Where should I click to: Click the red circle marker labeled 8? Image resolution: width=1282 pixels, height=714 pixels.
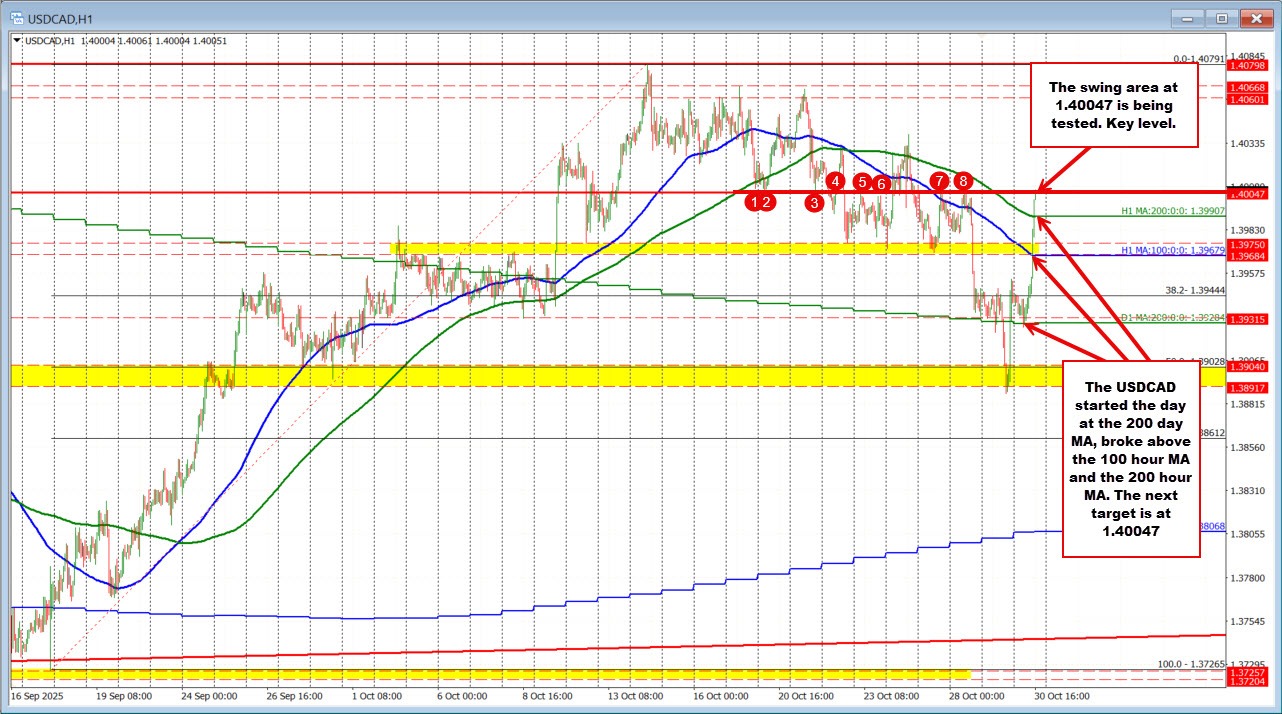[x=963, y=181]
